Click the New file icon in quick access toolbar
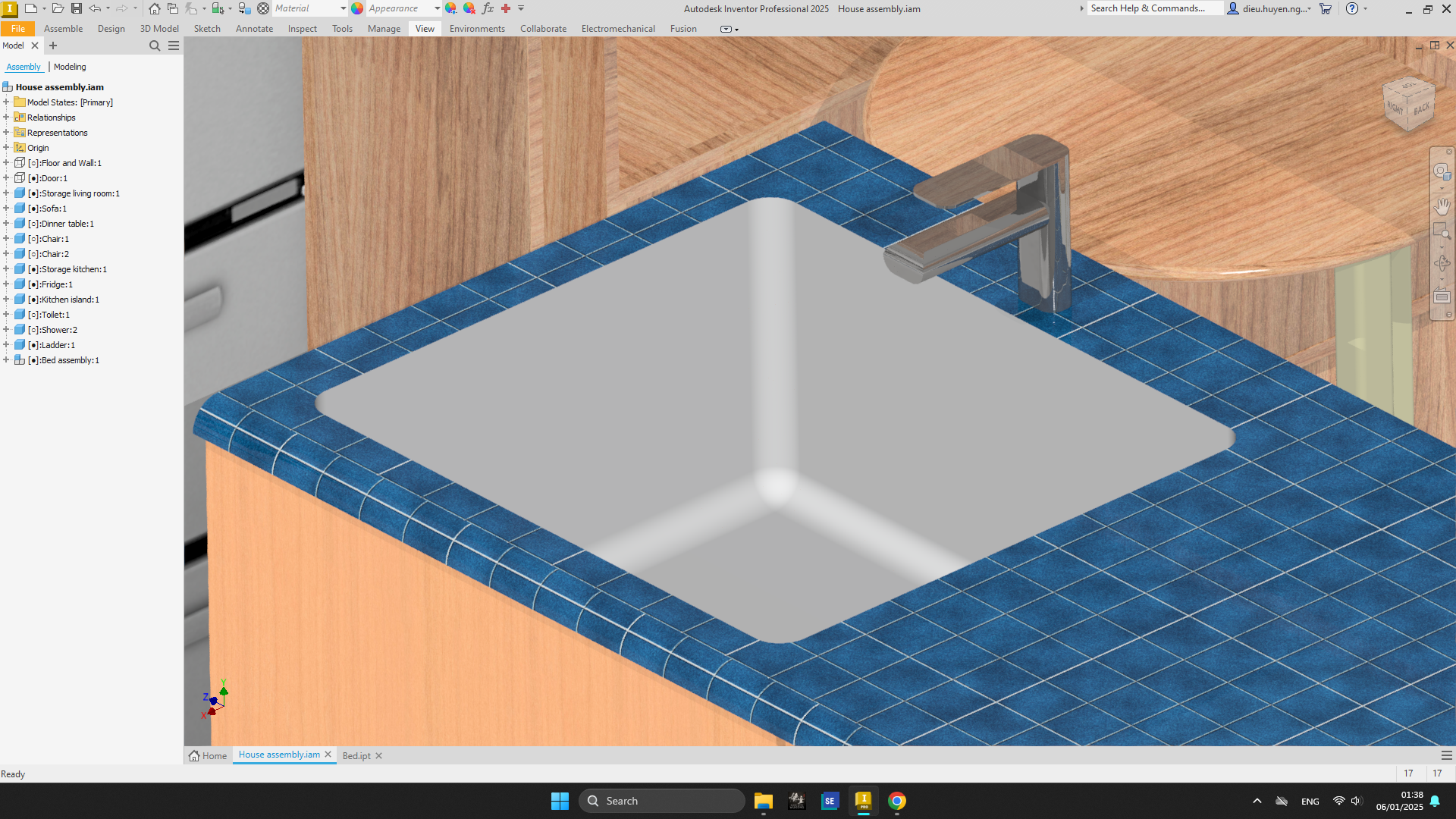 (31, 8)
